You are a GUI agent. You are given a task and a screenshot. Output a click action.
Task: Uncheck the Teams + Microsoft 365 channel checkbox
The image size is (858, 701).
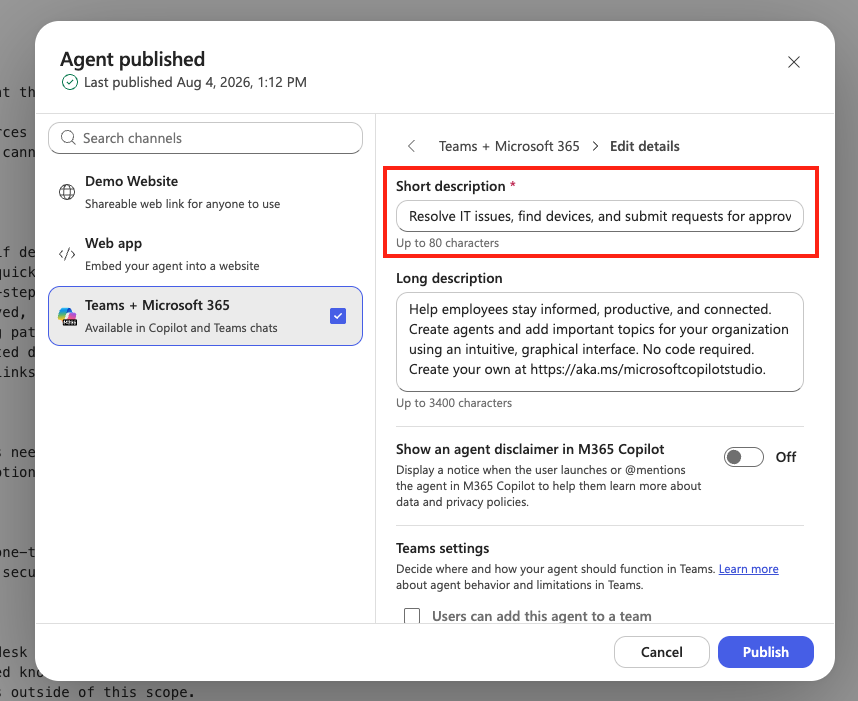338,316
